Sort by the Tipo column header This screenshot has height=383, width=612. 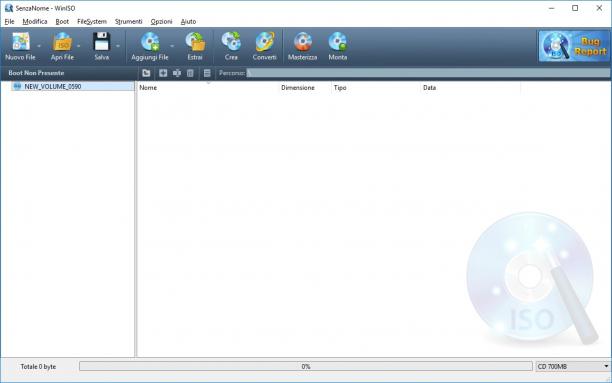(x=376, y=87)
